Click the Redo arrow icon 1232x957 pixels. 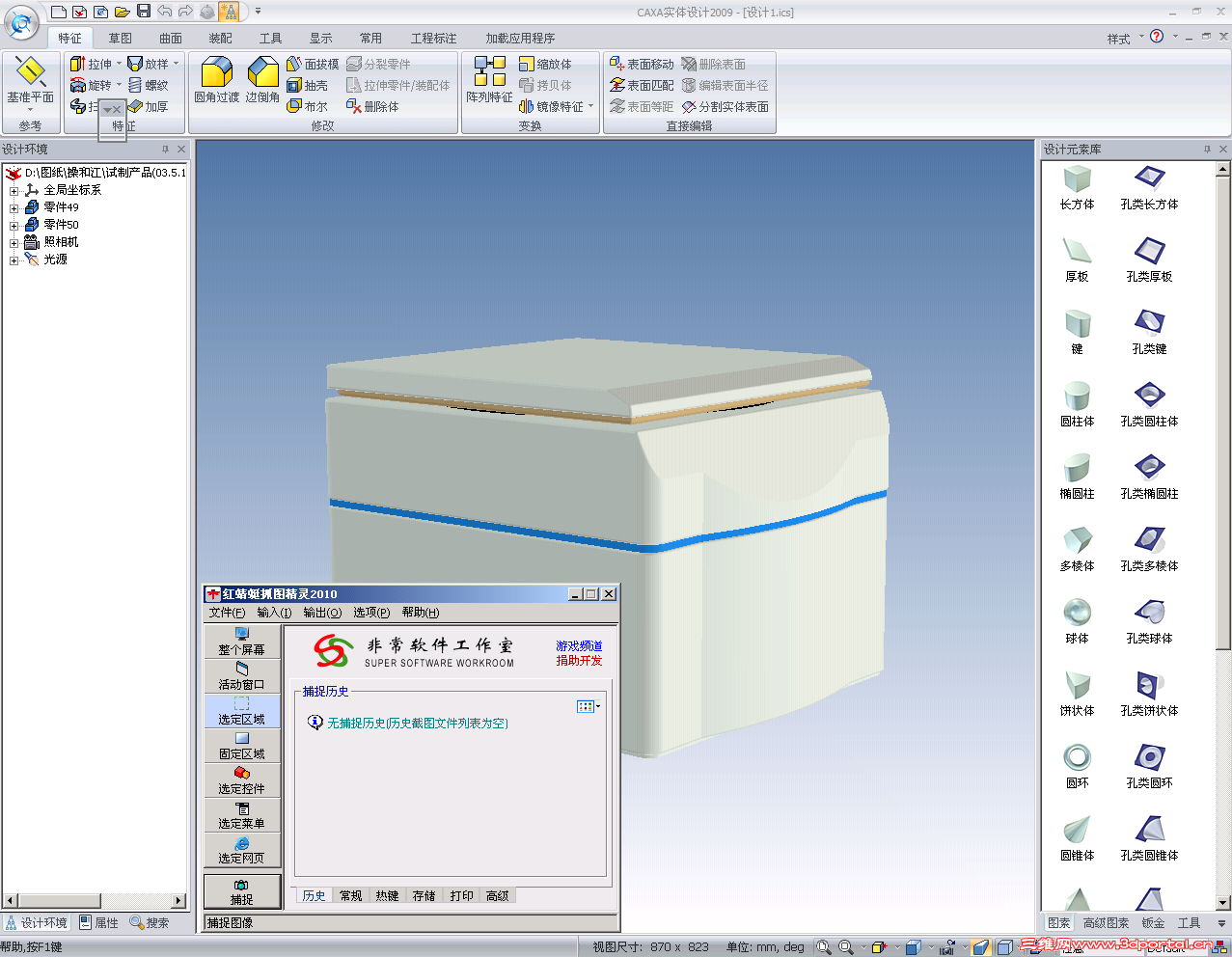point(185,12)
